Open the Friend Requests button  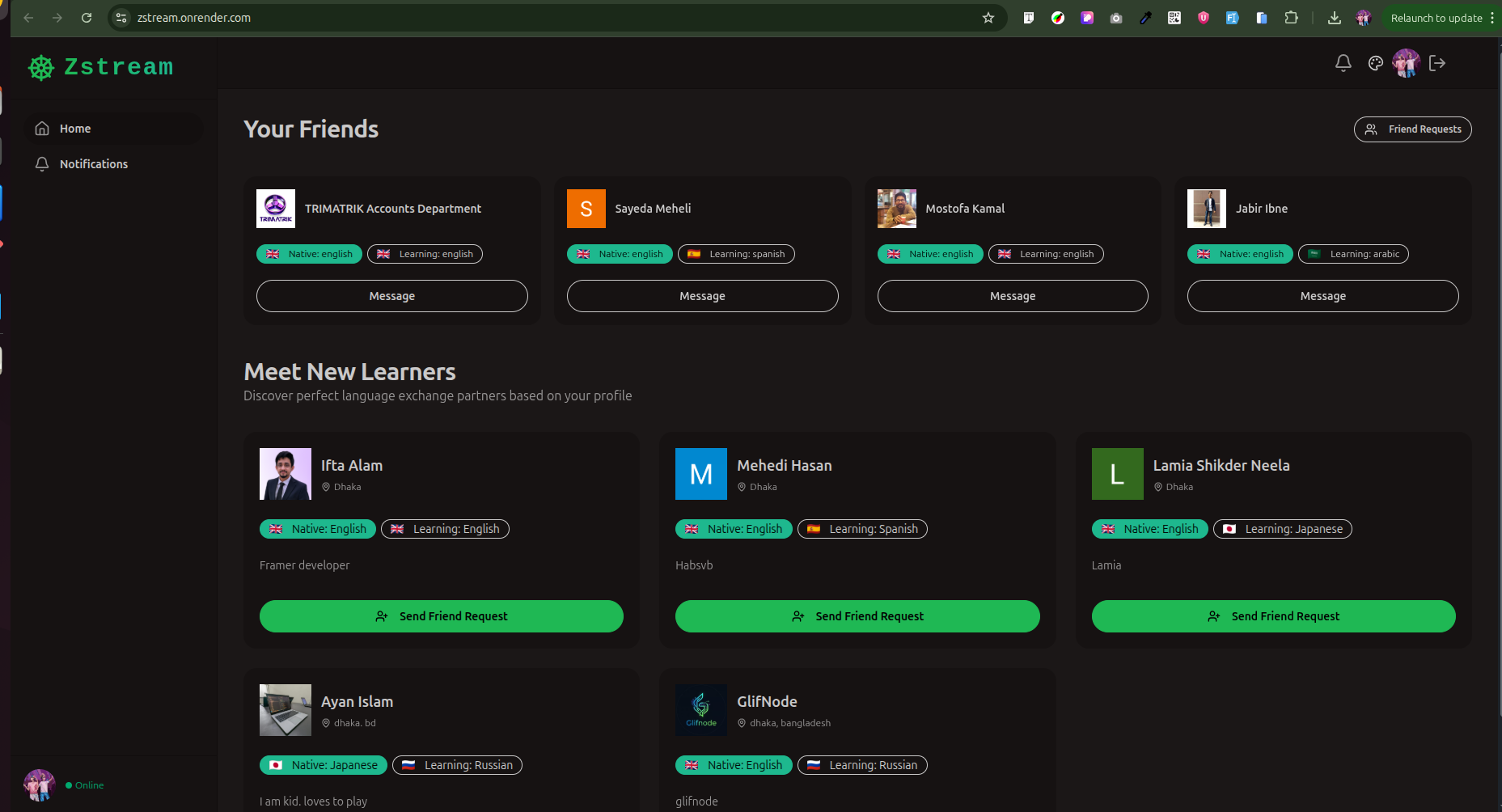pyautogui.click(x=1412, y=129)
